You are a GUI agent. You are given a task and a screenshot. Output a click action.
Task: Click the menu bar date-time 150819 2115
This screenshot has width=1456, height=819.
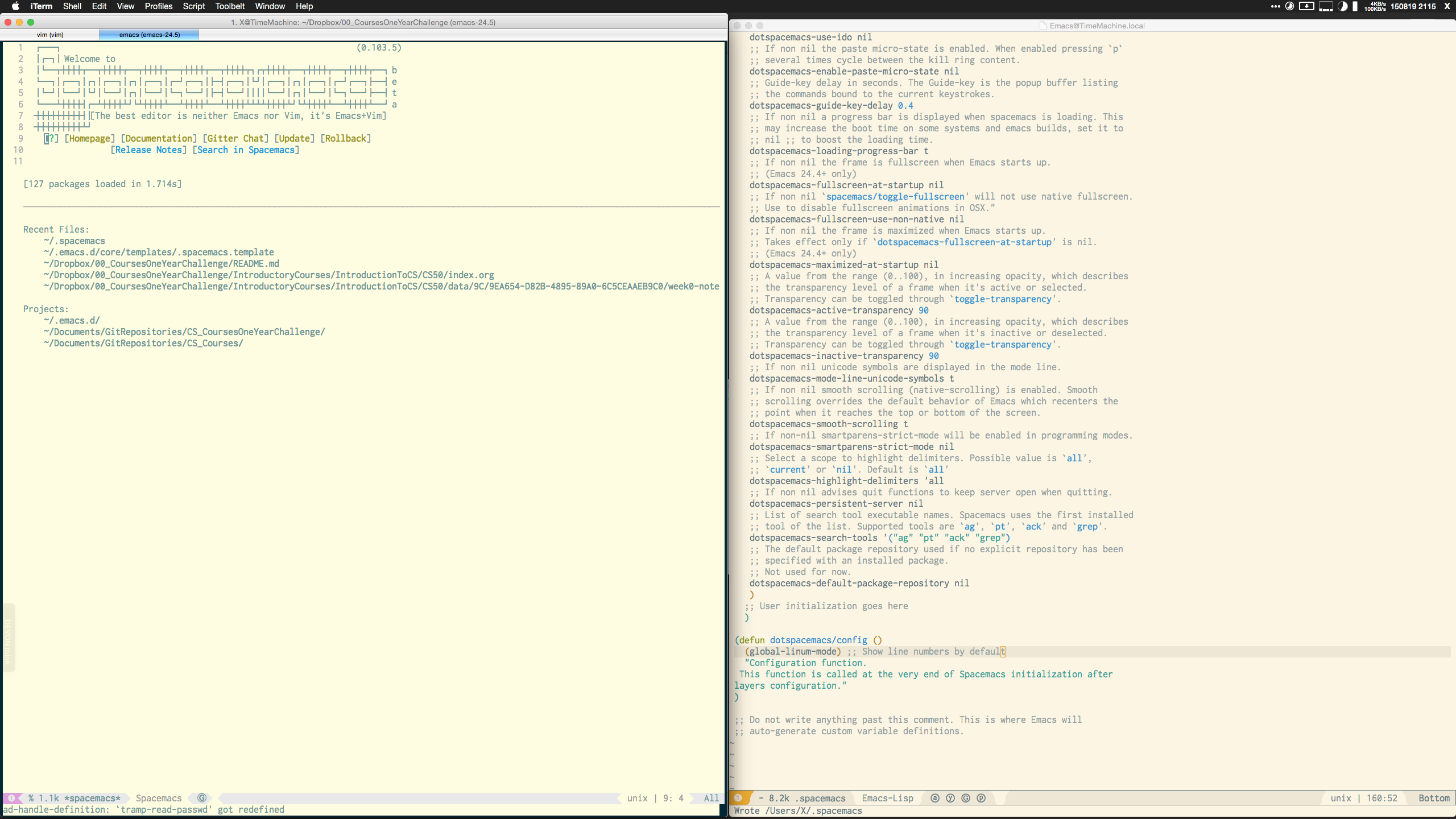click(x=1413, y=6)
